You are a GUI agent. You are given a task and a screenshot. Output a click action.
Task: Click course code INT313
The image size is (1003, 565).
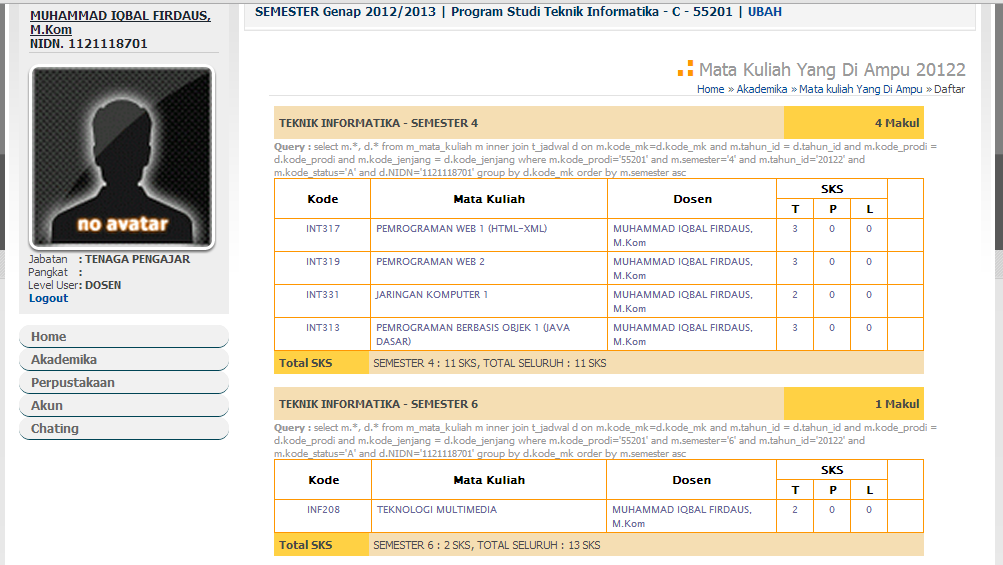click(x=323, y=328)
